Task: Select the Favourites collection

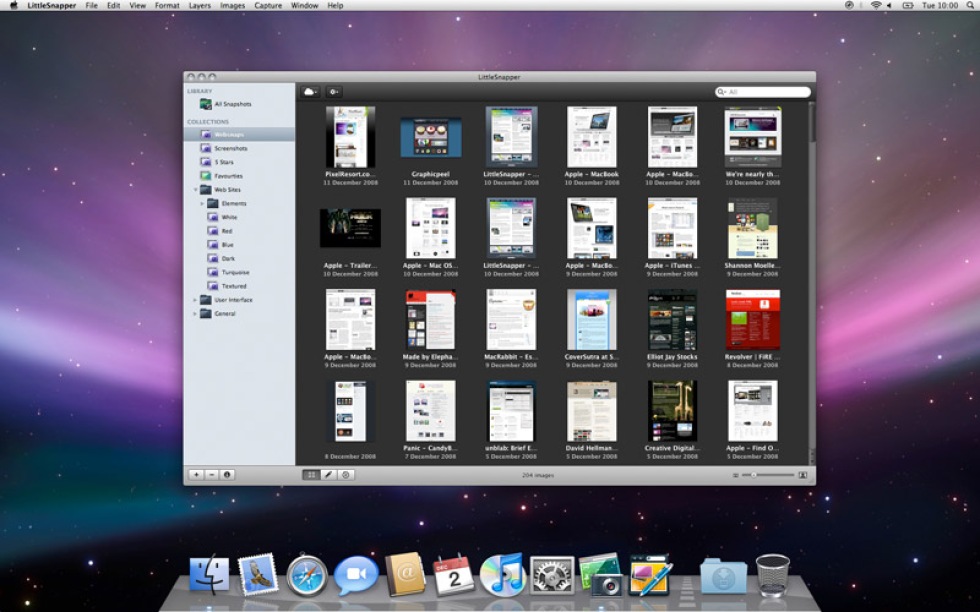Action: coord(239,176)
